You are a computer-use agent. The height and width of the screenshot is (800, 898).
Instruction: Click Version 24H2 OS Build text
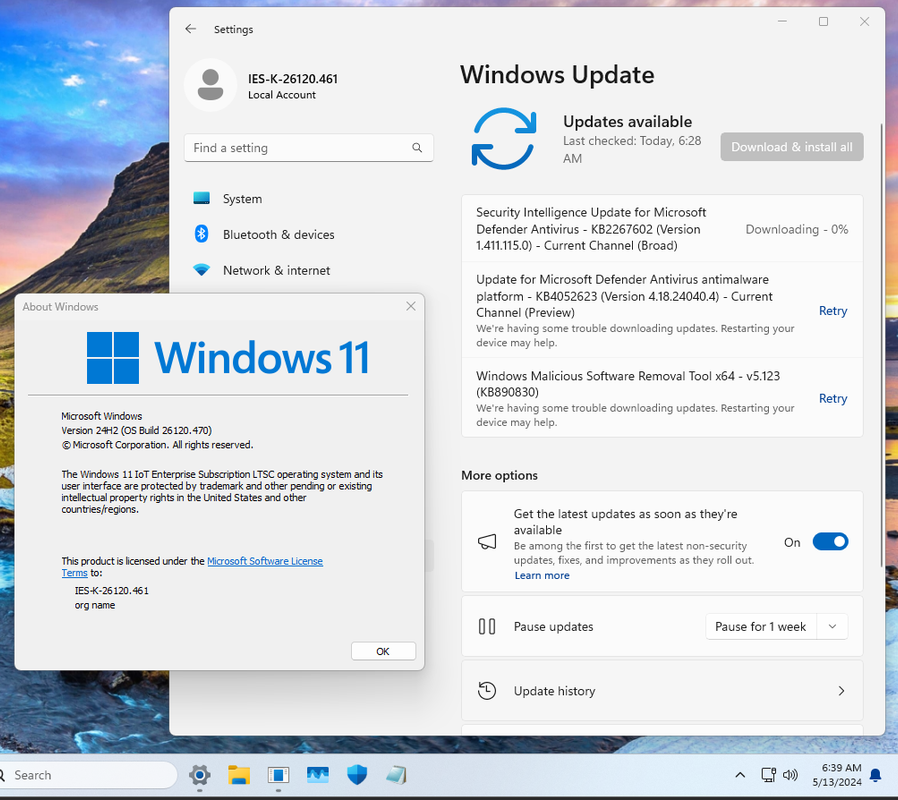pyautogui.click(x=136, y=431)
